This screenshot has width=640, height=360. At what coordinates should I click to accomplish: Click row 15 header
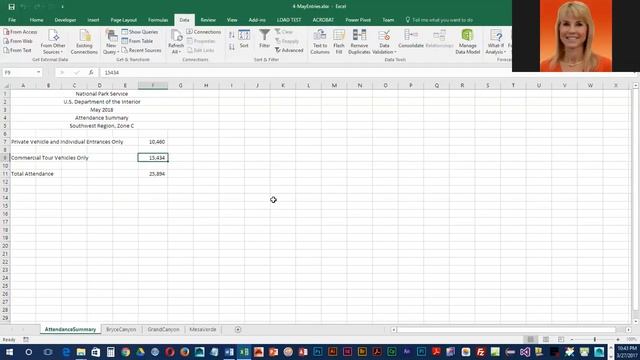coord(5,206)
